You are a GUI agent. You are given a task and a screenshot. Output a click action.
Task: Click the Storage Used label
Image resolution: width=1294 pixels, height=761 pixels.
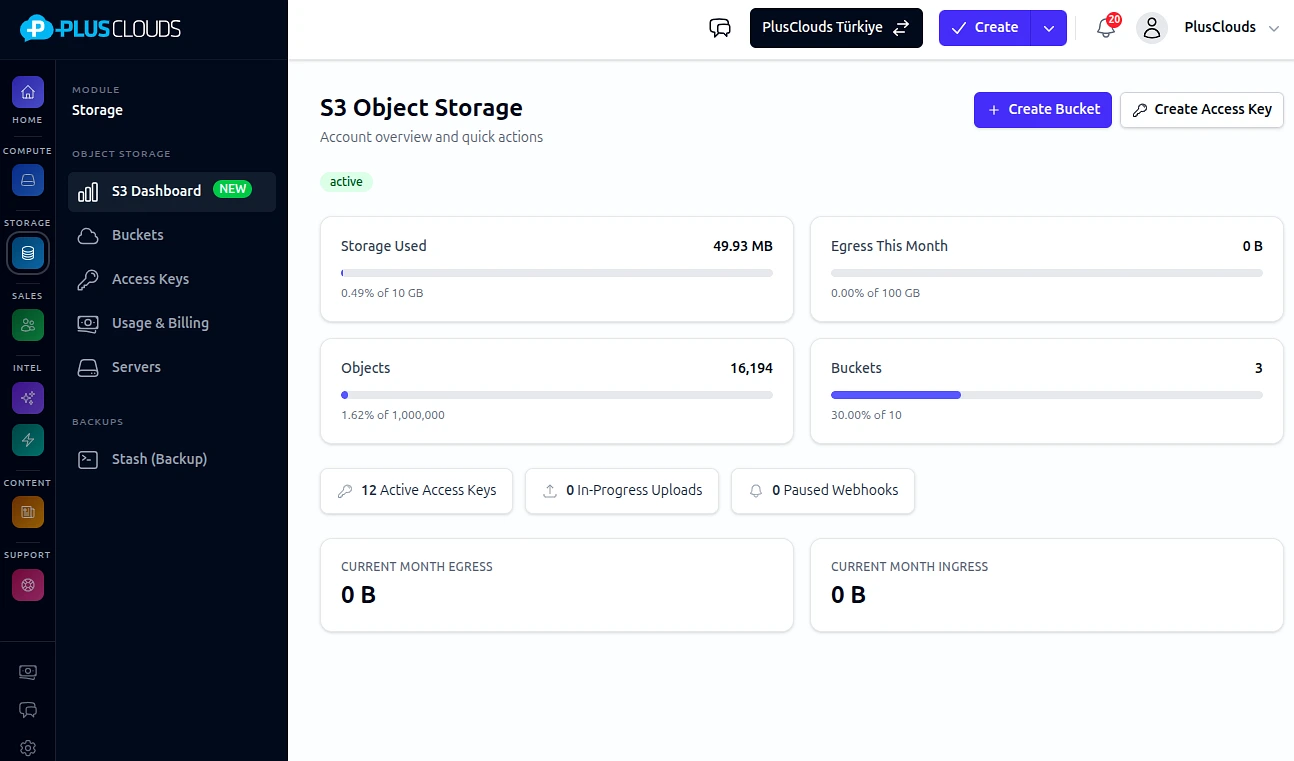pos(384,246)
